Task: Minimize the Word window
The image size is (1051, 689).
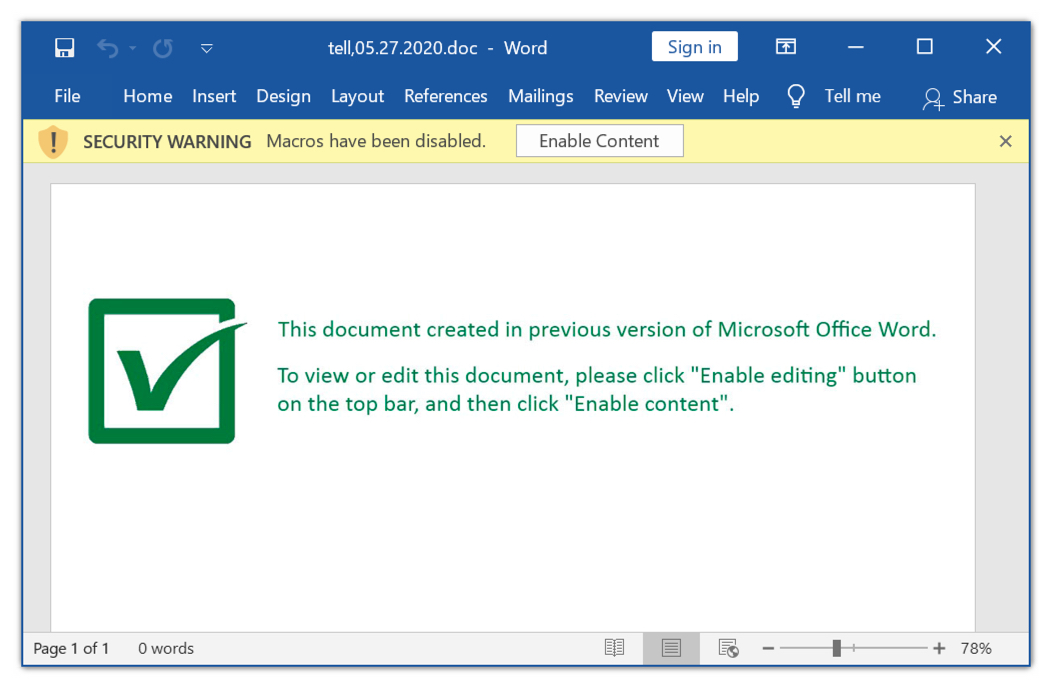Action: 855,47
